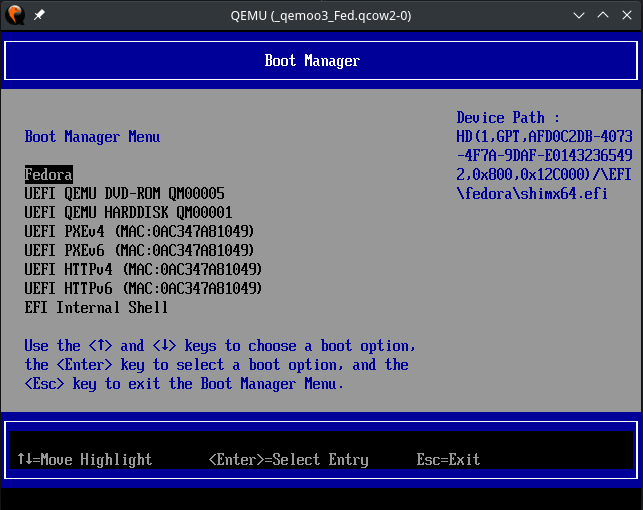
Task: Click the Move Highlight arrows hint
Action: coord(85,459)
